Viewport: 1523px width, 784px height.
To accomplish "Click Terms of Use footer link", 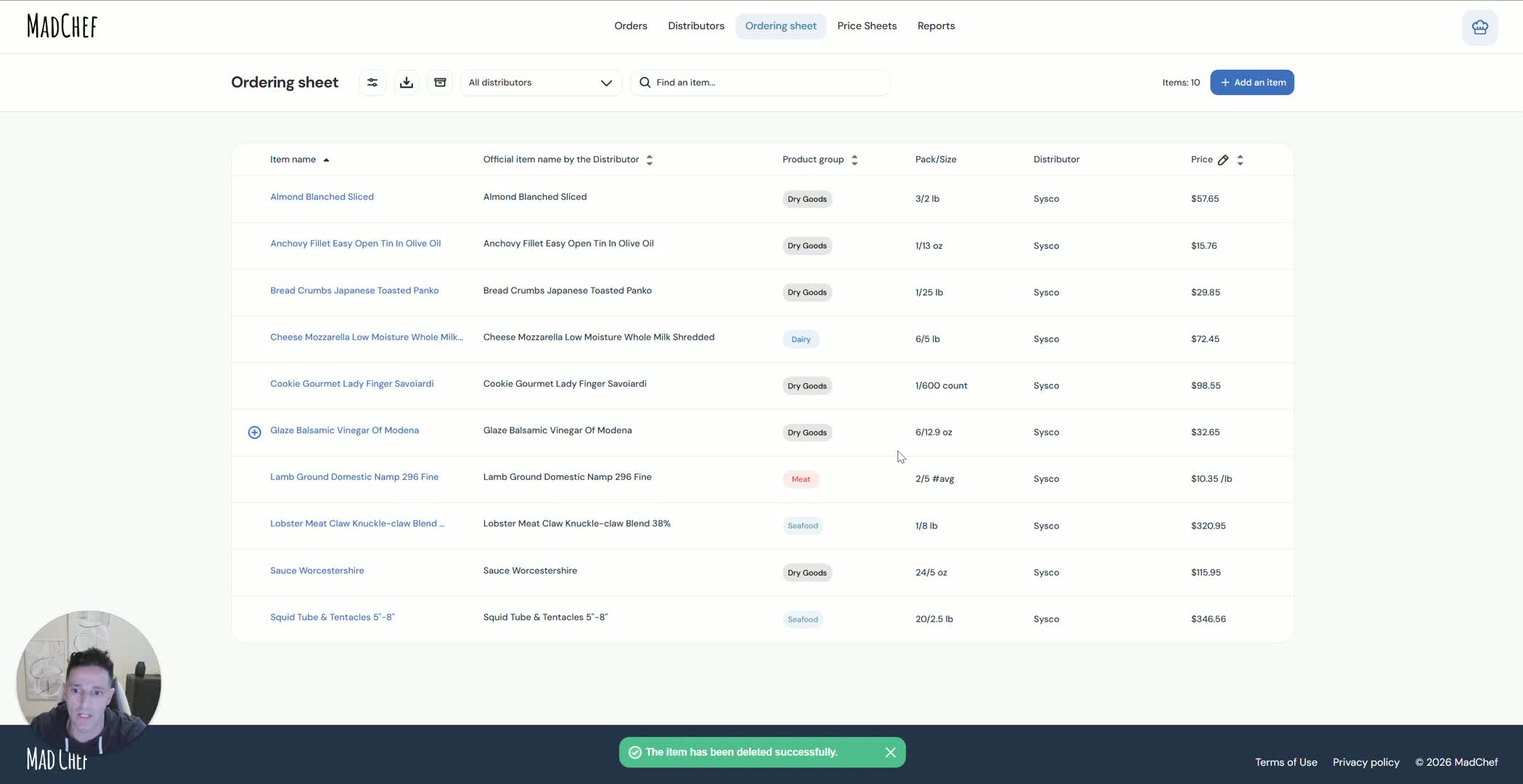I will pos(1286,762).
